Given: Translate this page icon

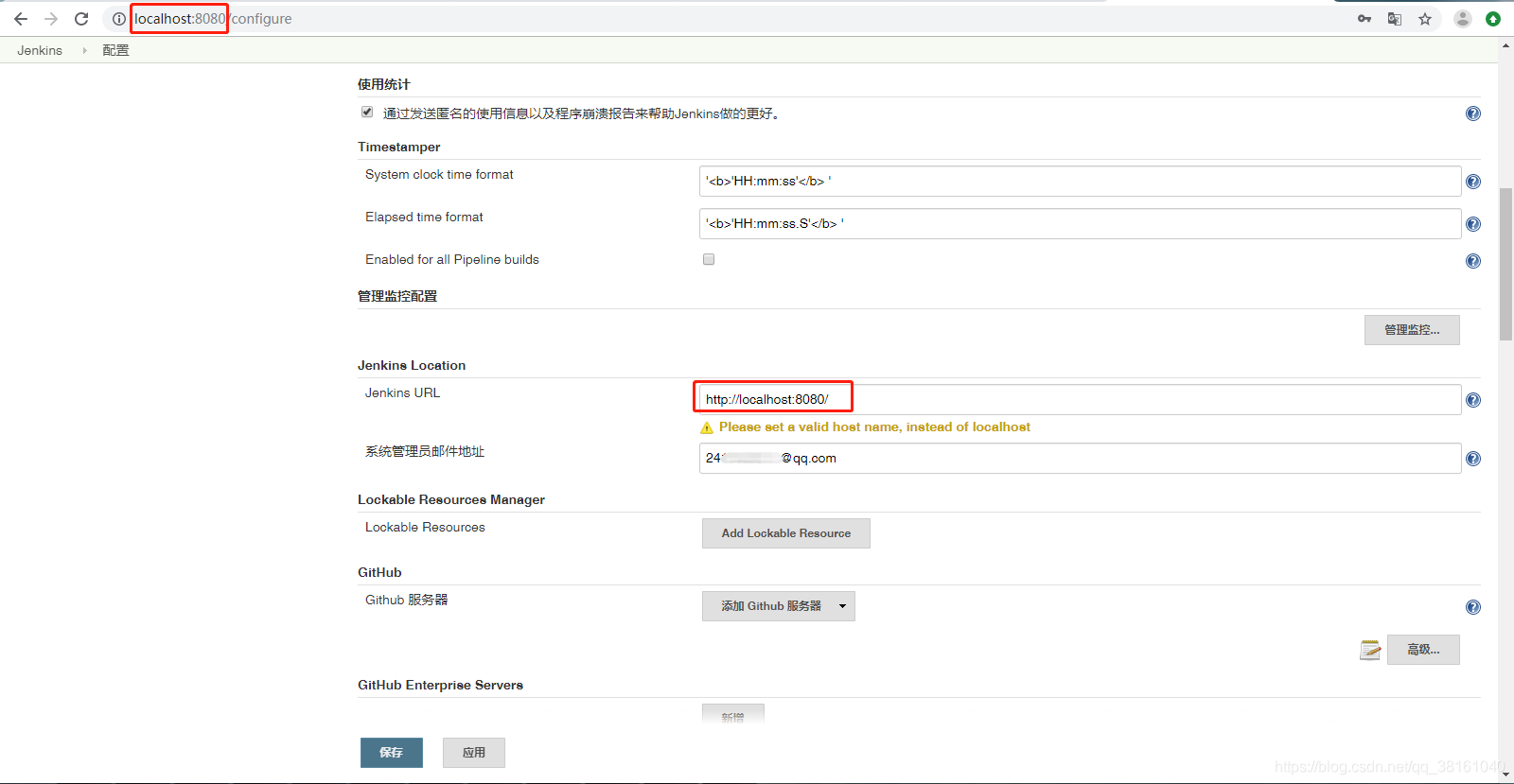Looking at the screenshot, I should (x=1395, y=19).
